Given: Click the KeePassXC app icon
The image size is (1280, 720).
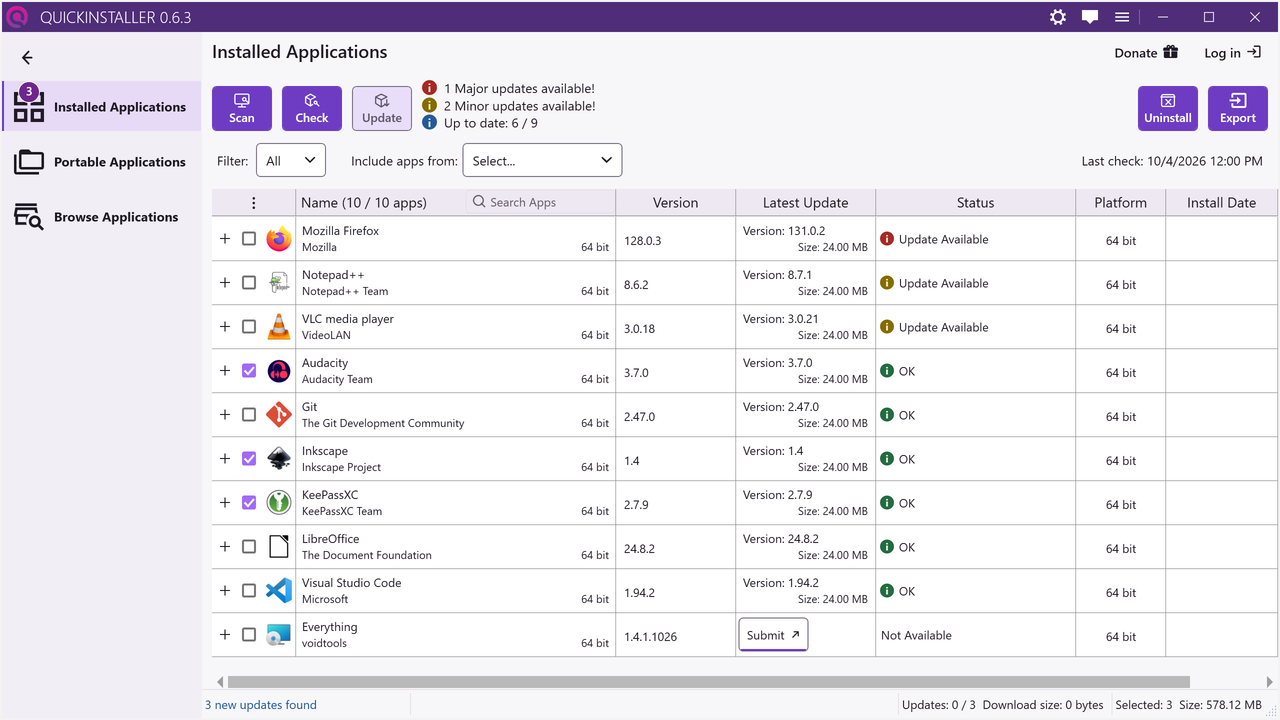Looking at the screenshot, I should [x=279, y=503].
